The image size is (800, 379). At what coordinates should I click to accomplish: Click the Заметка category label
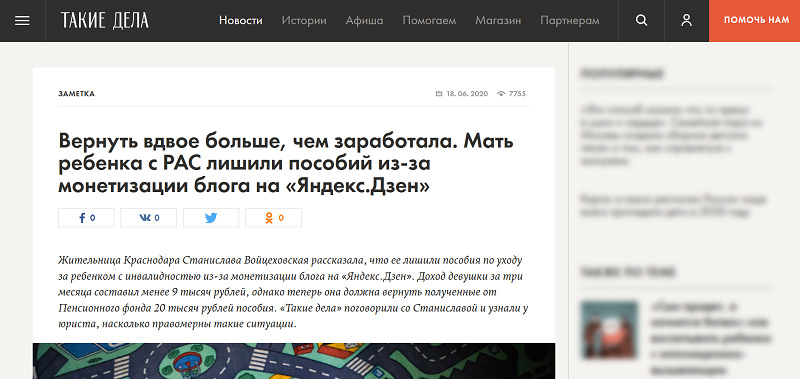(77, 94)
